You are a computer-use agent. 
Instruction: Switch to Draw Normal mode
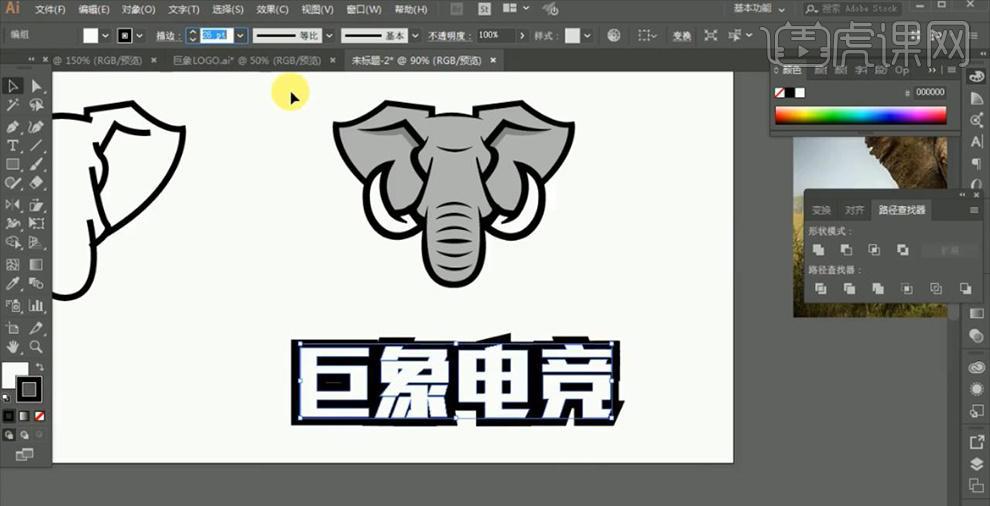click(9, 435)
